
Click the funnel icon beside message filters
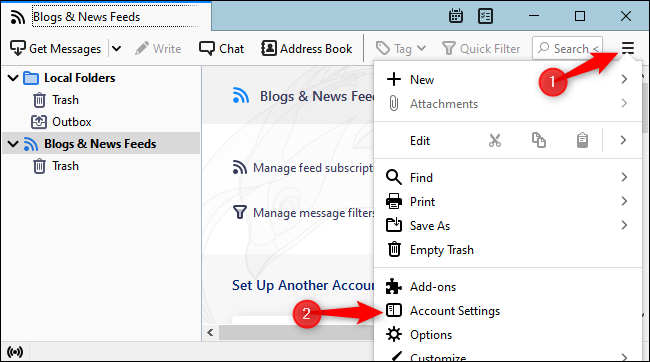pos(240,212)
